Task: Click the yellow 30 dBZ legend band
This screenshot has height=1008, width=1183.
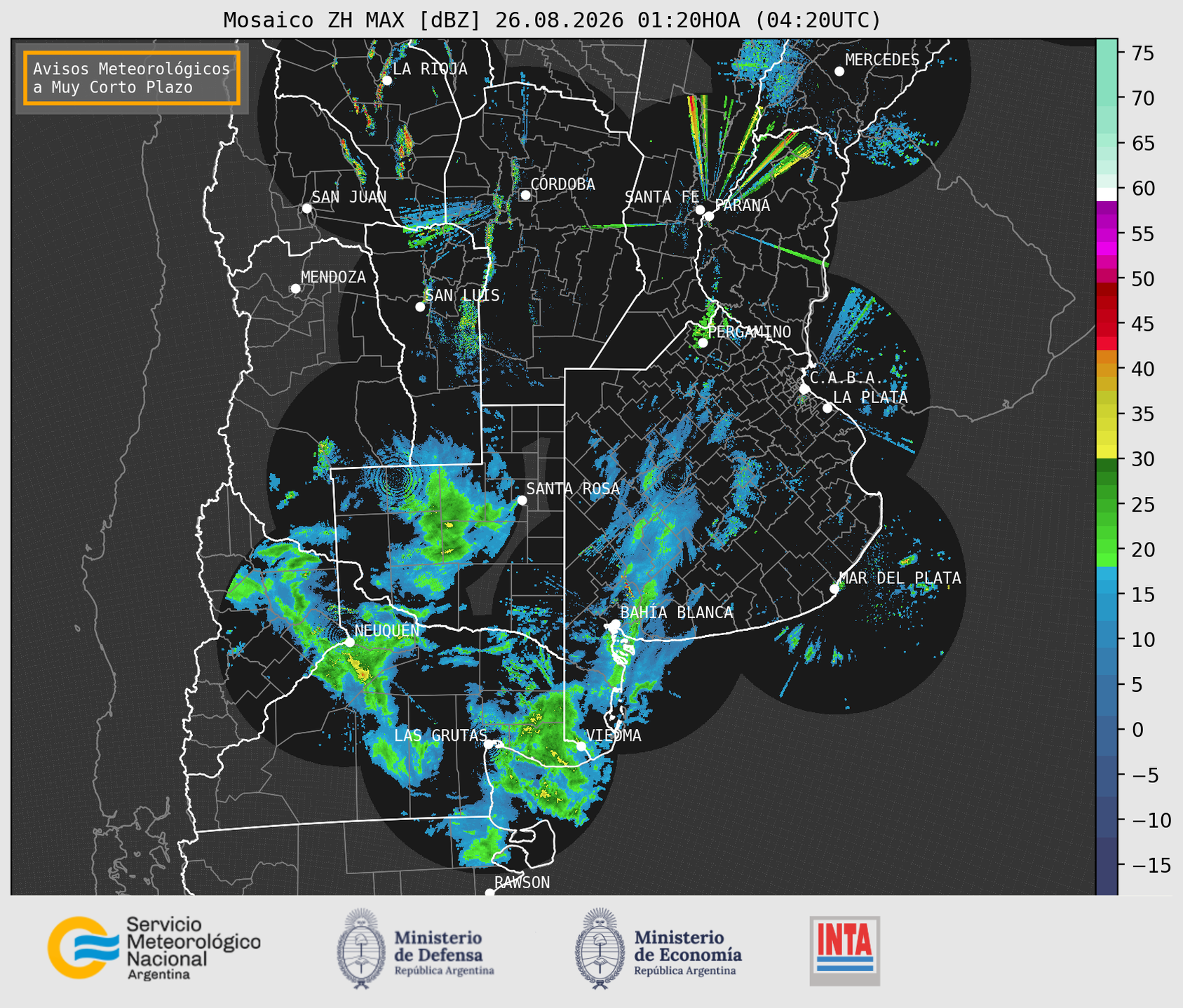Action: pyautogui.click(x=1107, y=452)
